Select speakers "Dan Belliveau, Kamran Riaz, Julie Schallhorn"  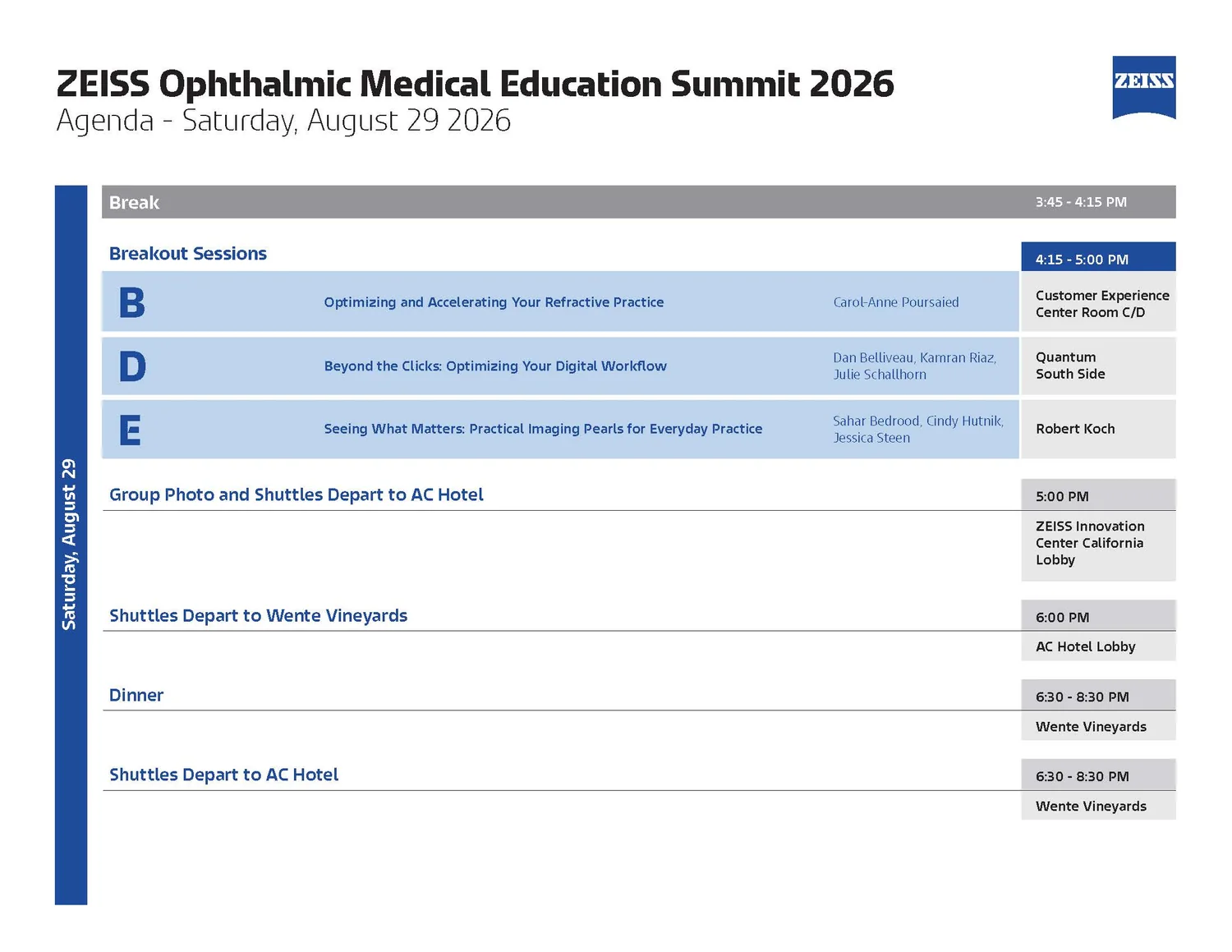click(914, 366)
